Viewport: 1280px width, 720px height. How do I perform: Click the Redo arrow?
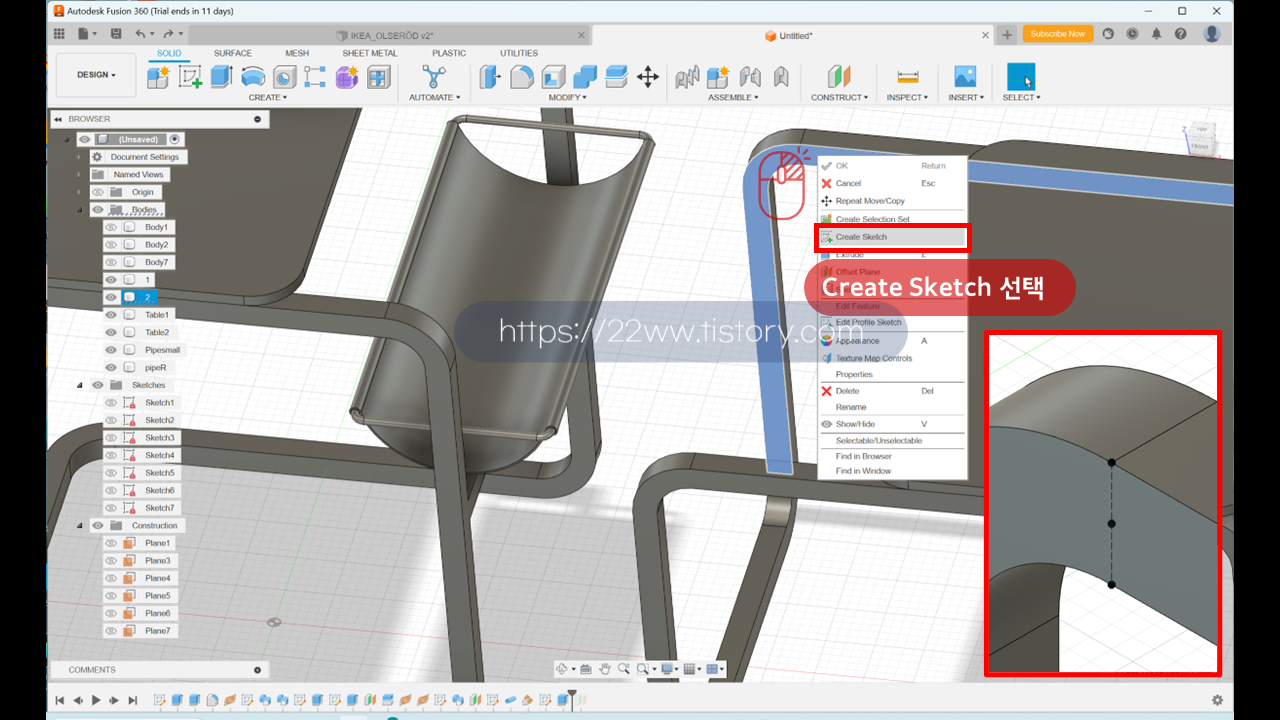pyautogui.click(x=167, y=34)
